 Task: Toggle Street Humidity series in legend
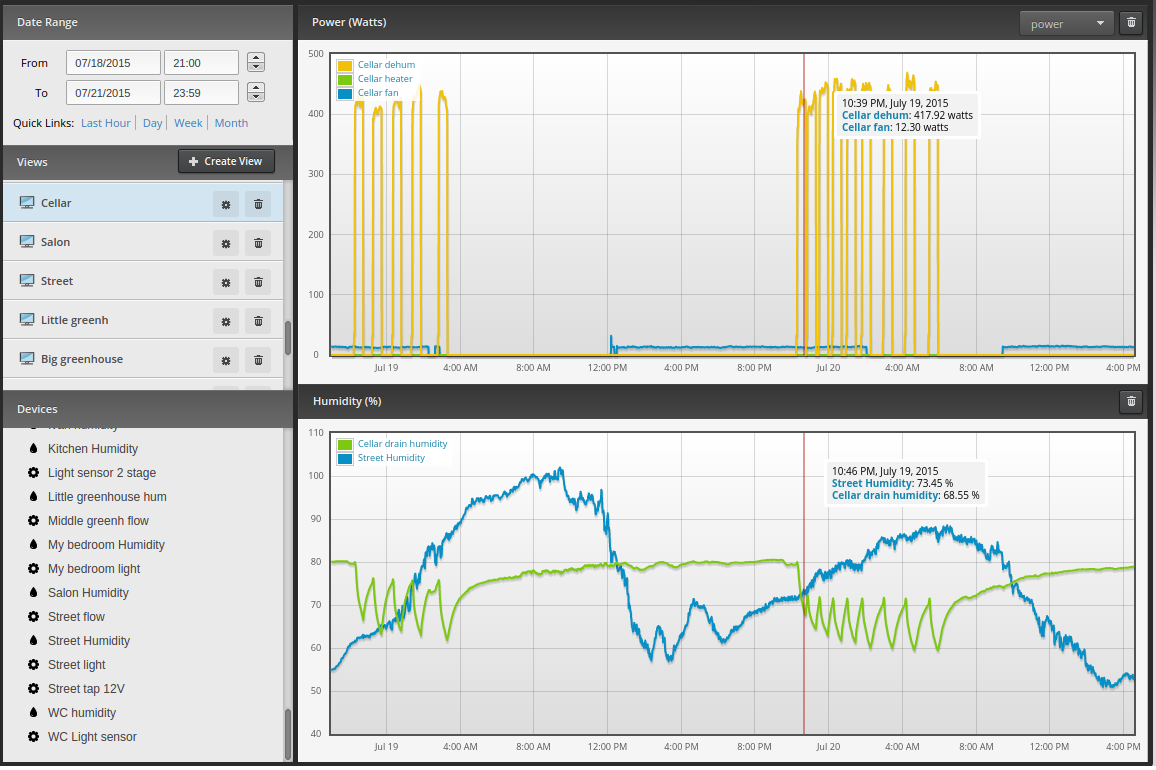pyautogui.click(x=391, y=458)
